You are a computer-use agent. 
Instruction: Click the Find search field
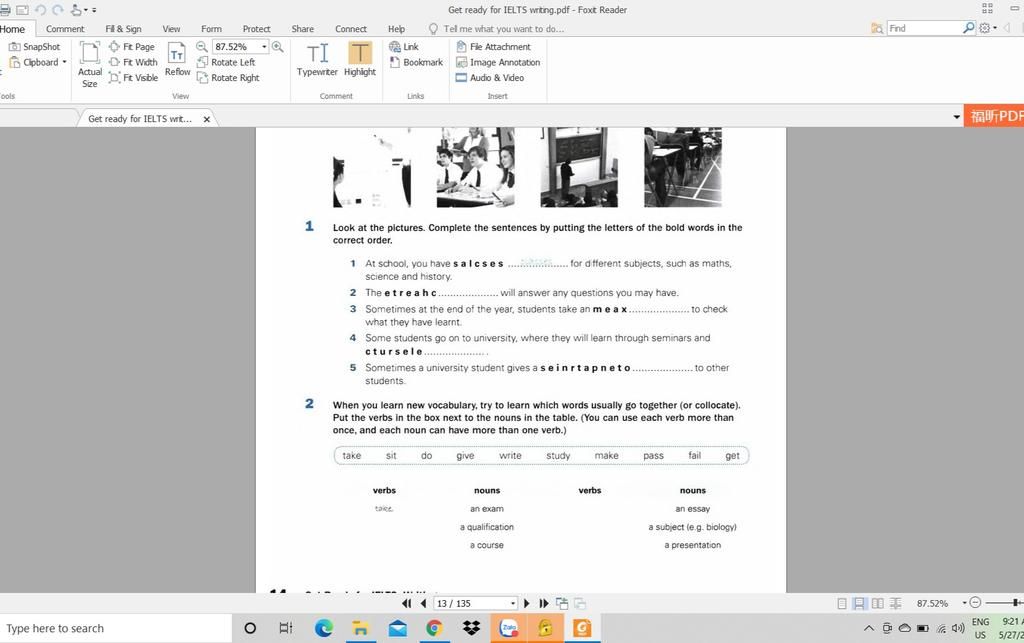click(x=924, y=28)
